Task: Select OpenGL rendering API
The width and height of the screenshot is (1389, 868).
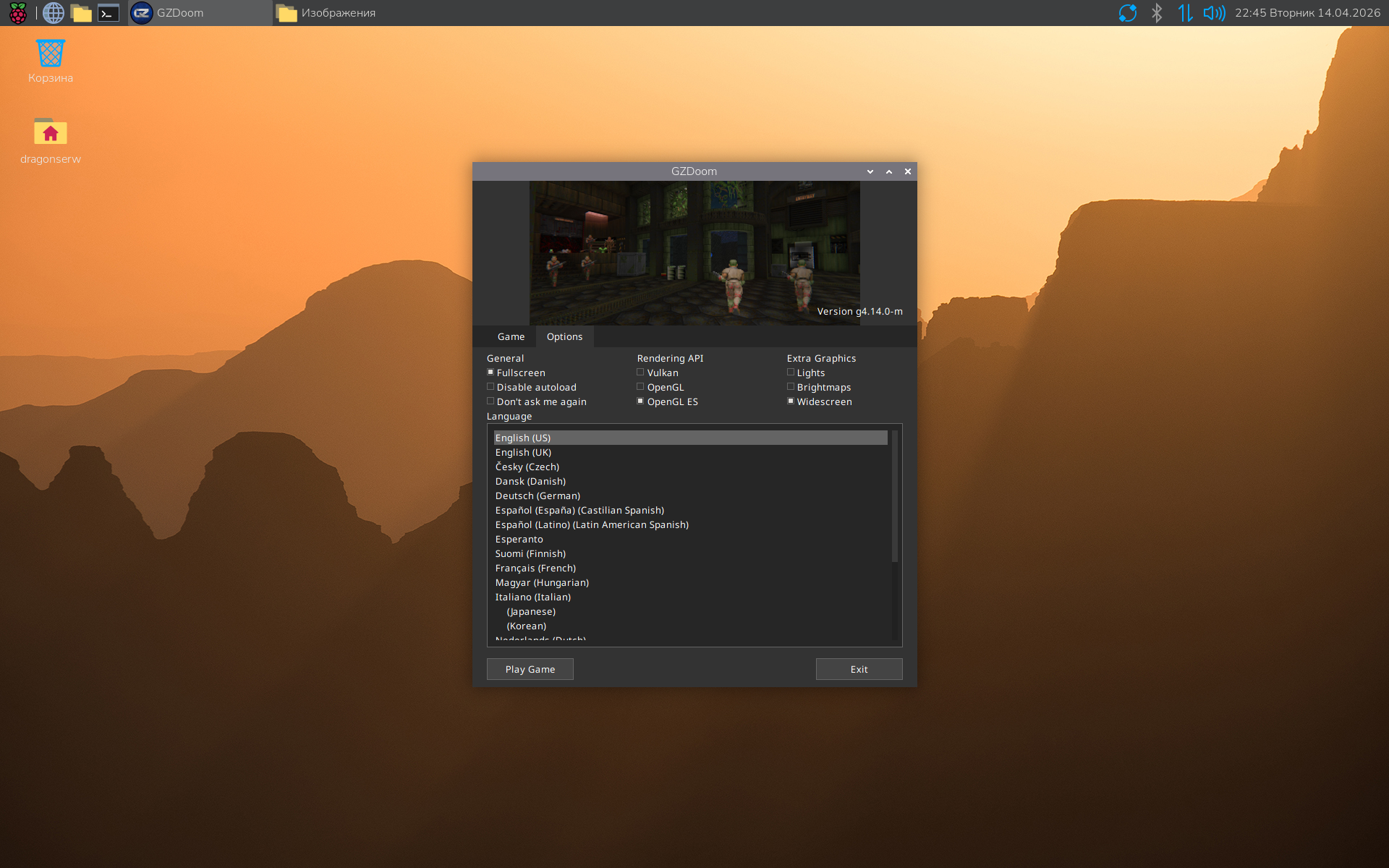Action: (x=640, y=387)
